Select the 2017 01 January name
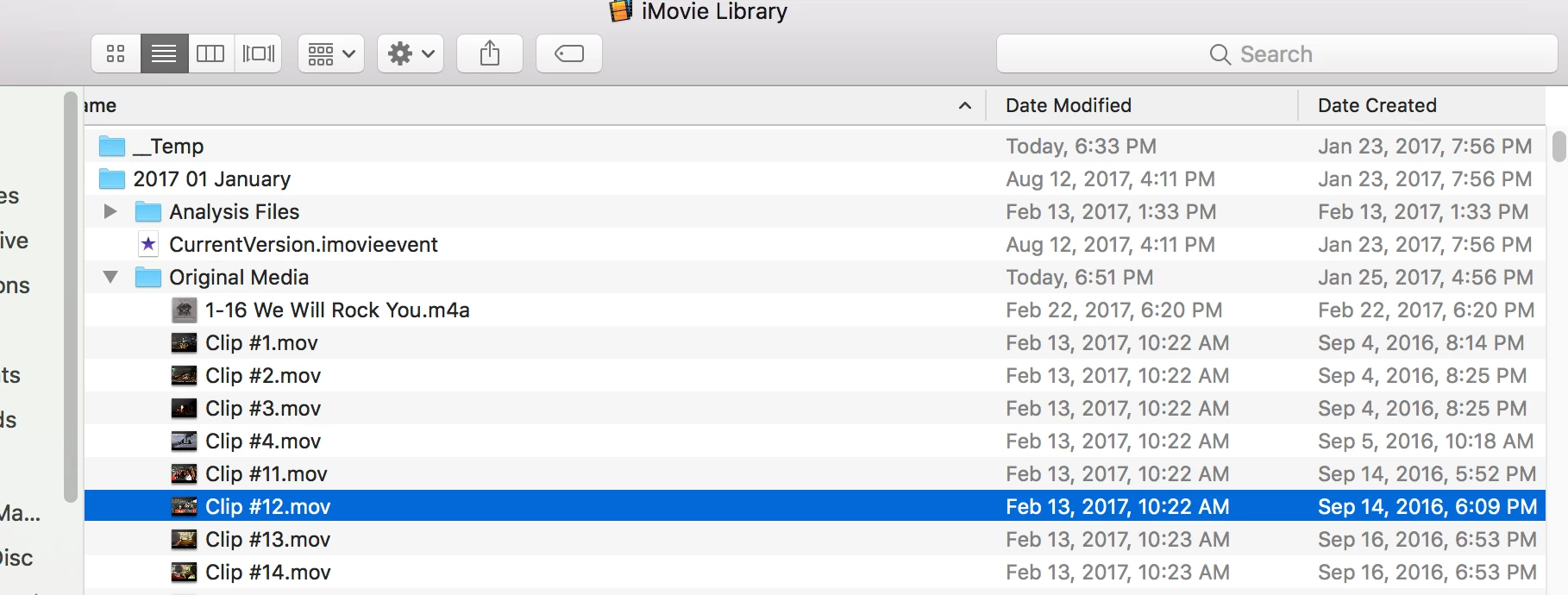This screenshot has width=1568, height=595. pos(211,178)
